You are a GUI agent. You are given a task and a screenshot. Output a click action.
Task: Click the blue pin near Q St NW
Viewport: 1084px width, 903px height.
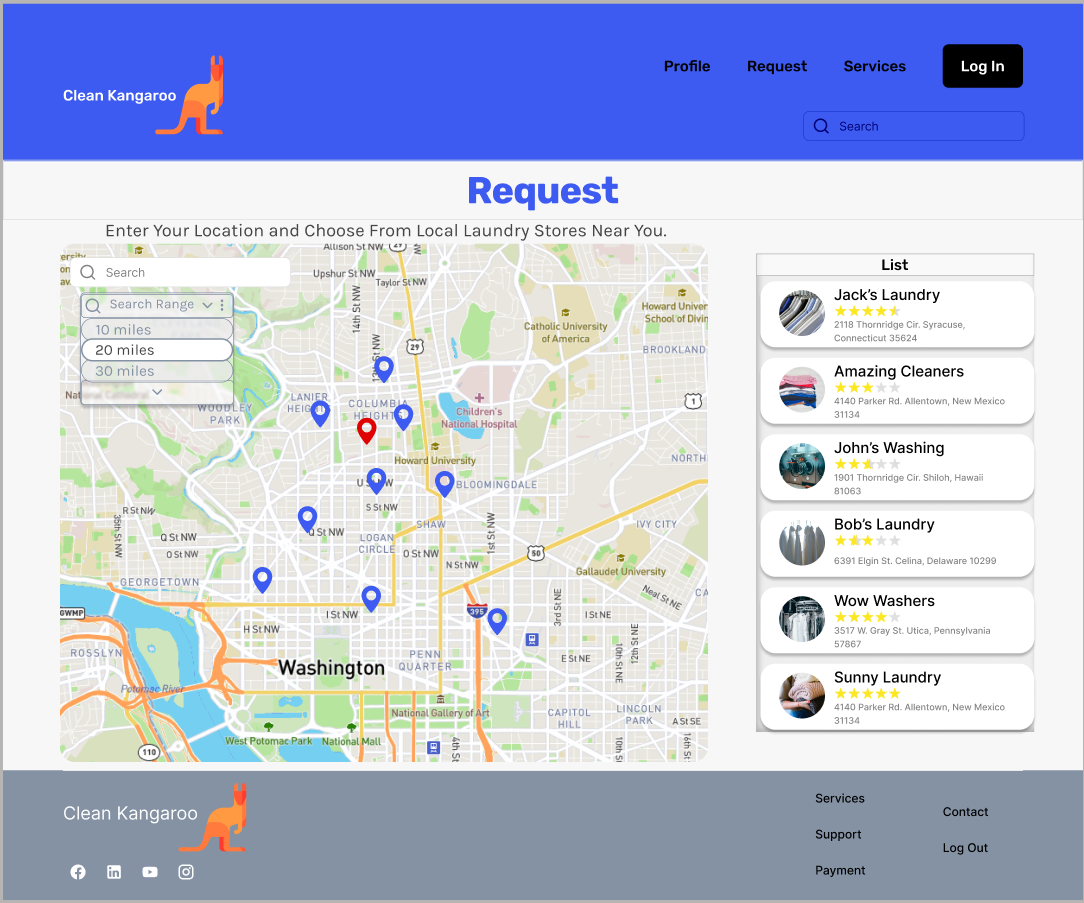tap(308, 519)
